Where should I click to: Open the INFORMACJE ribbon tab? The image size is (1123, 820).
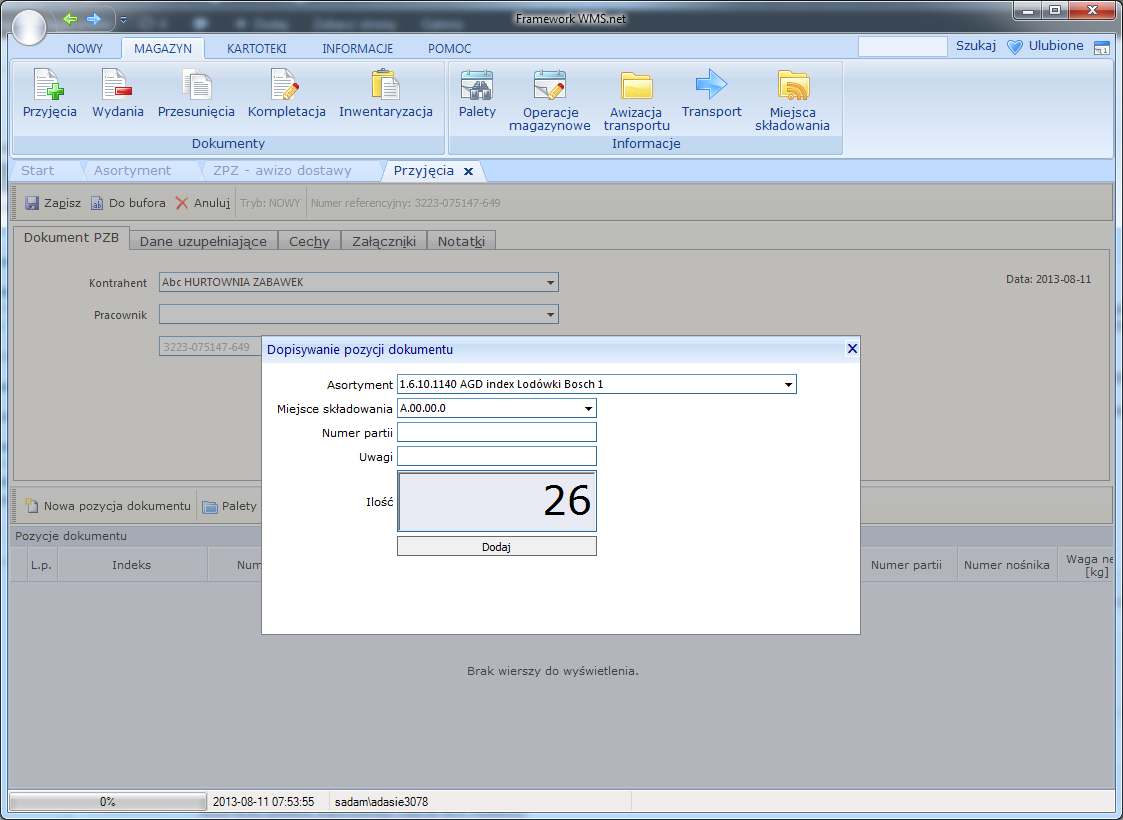pyautogui.click(x=357, y=49)
